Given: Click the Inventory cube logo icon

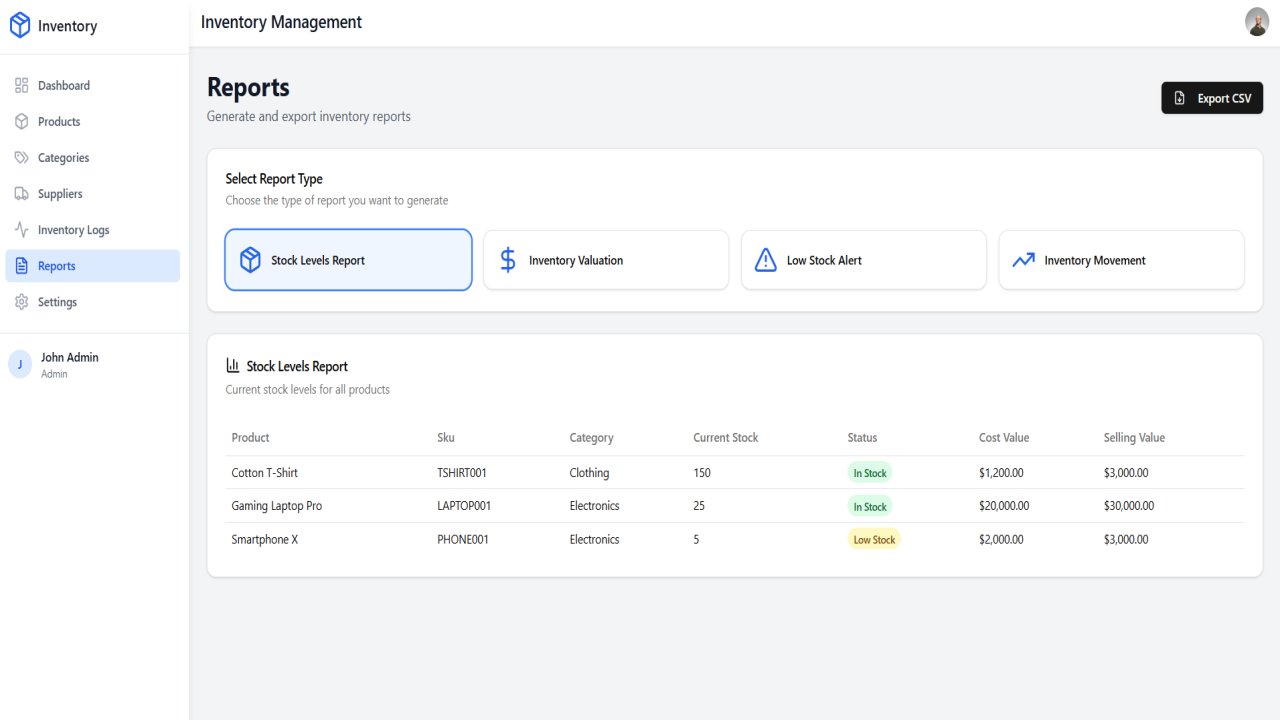Looking at the screenshot, I should coord(20,26).
